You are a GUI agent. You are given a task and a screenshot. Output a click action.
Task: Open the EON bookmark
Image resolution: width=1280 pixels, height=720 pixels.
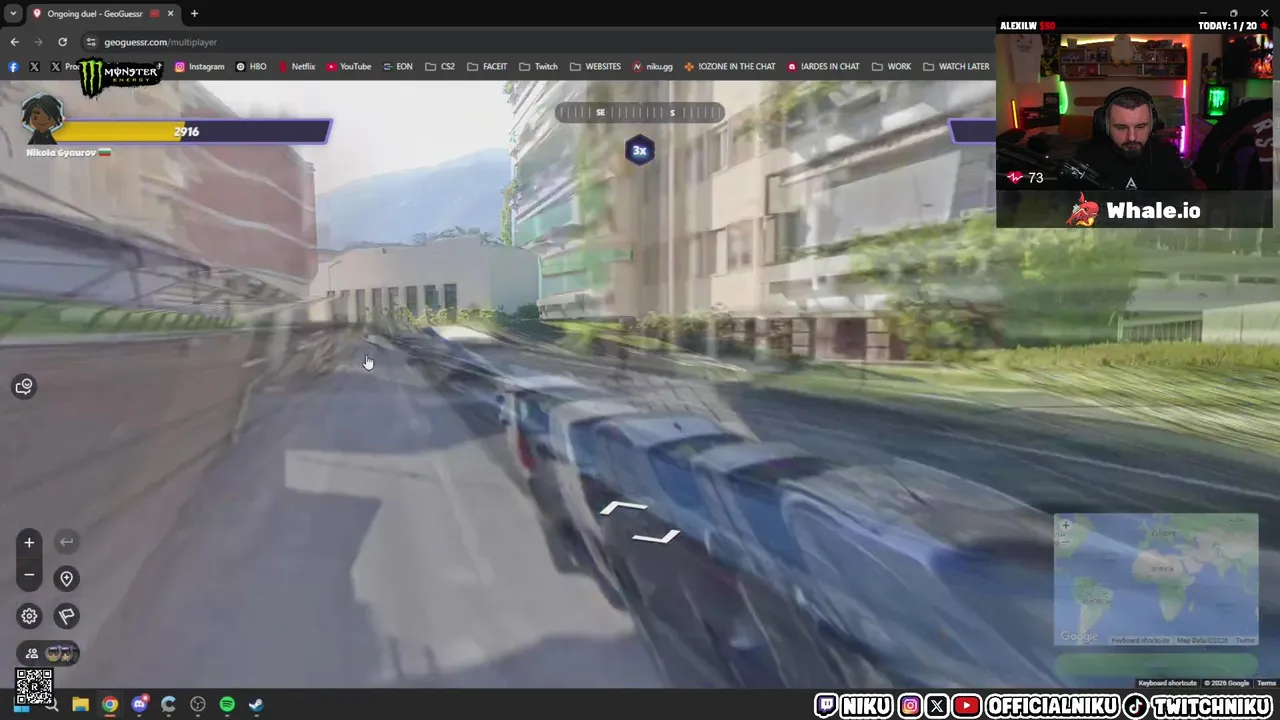(x=397, y=67)
